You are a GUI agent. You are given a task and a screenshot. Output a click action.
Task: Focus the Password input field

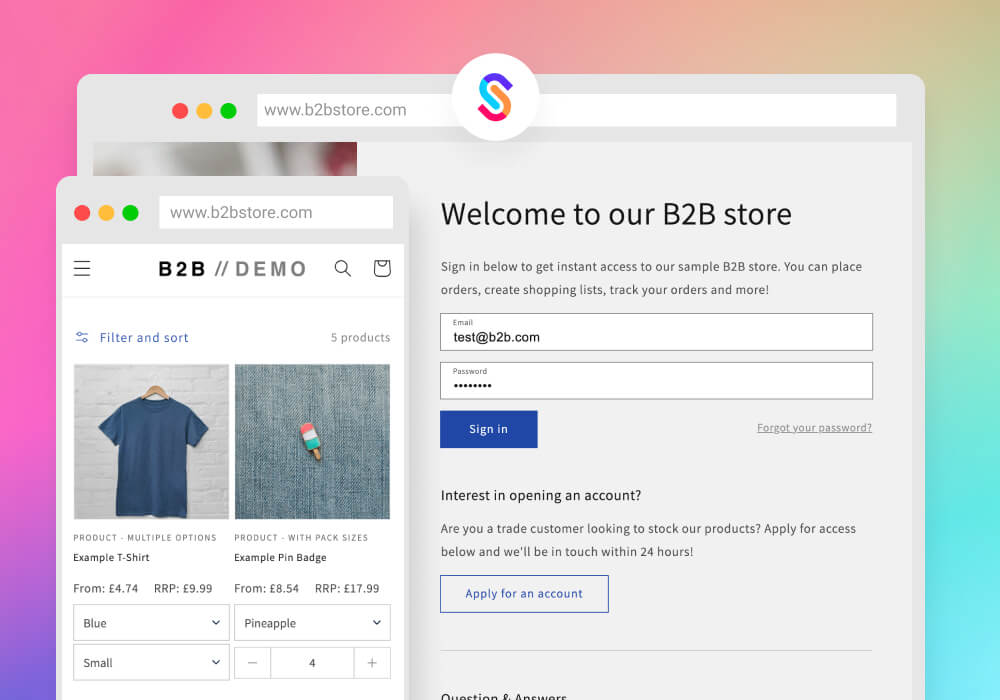pyautogui.click(x=656, y=381)
